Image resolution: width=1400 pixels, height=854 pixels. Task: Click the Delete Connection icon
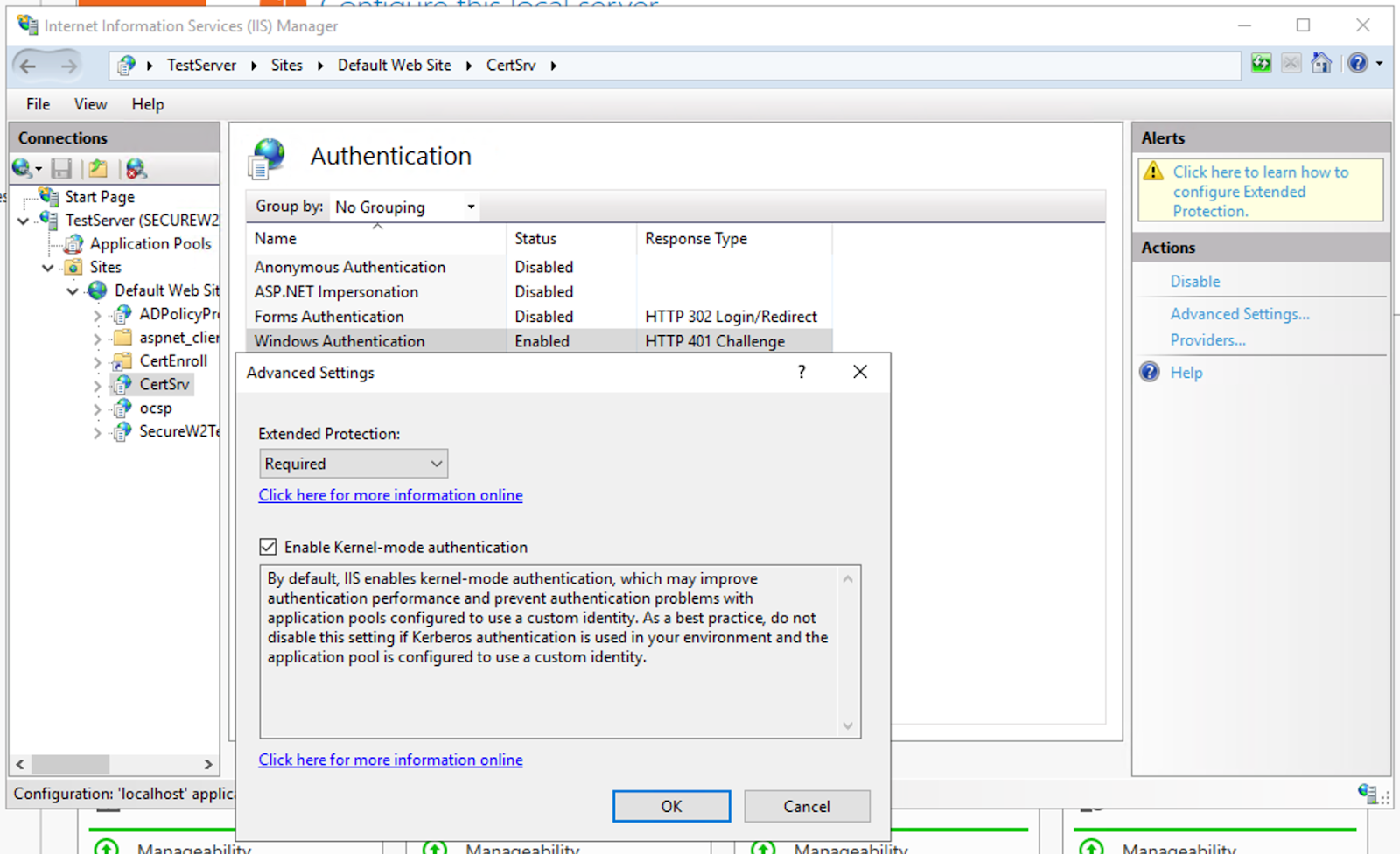[136, 168]
